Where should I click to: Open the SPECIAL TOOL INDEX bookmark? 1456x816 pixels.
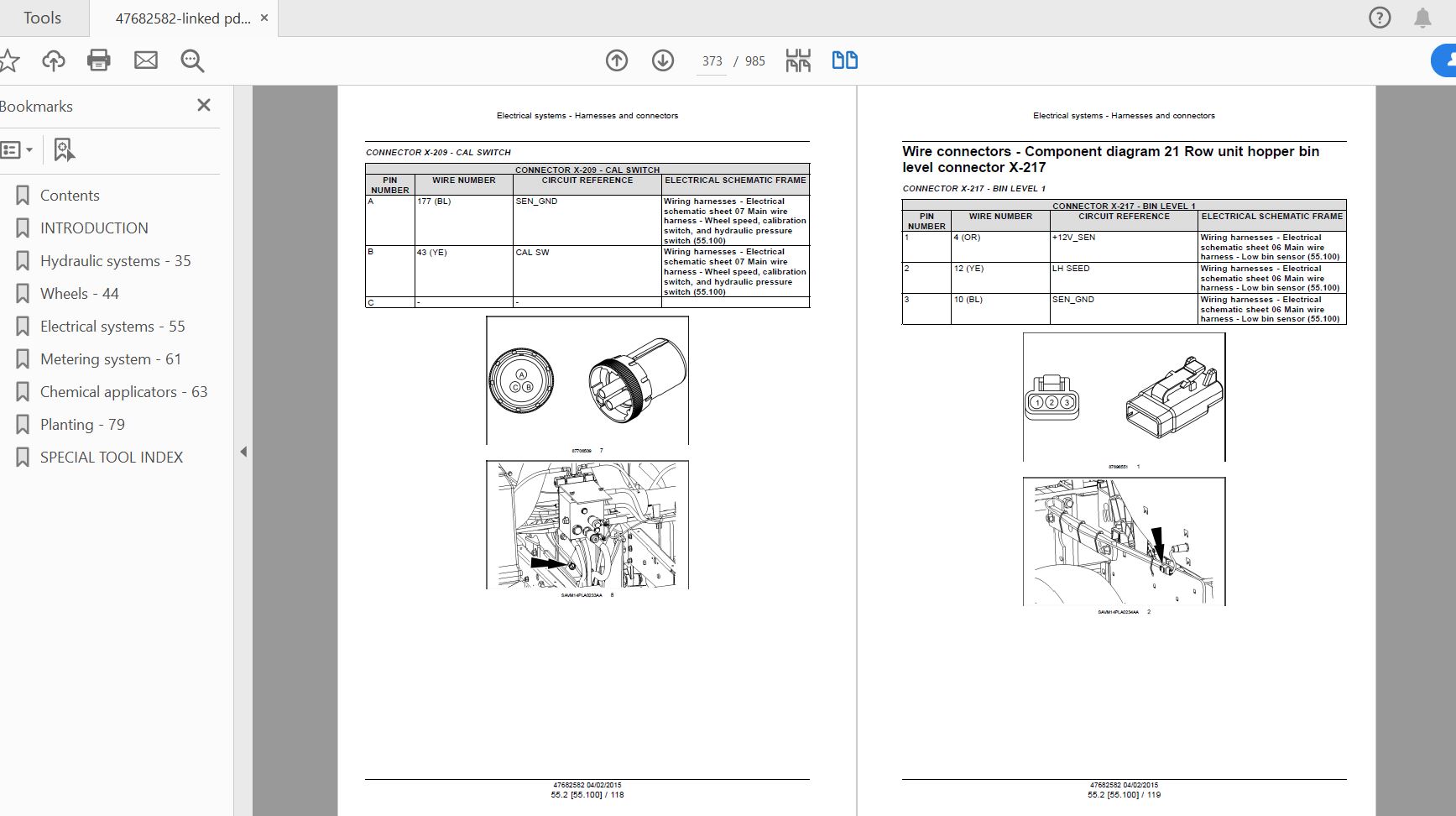[x=112, y=458]
